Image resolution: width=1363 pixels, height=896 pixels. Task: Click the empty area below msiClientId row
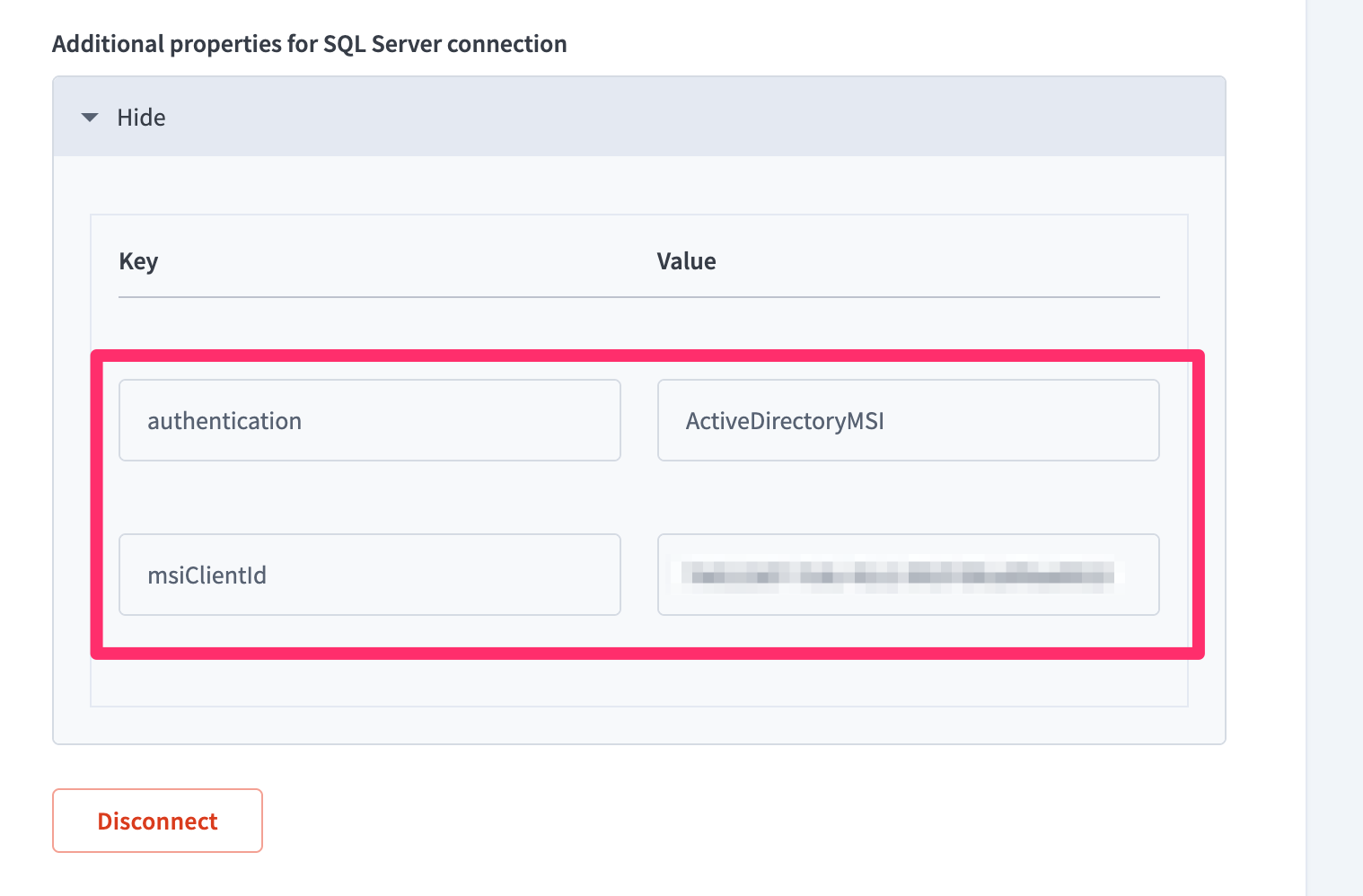coord(638,684)
